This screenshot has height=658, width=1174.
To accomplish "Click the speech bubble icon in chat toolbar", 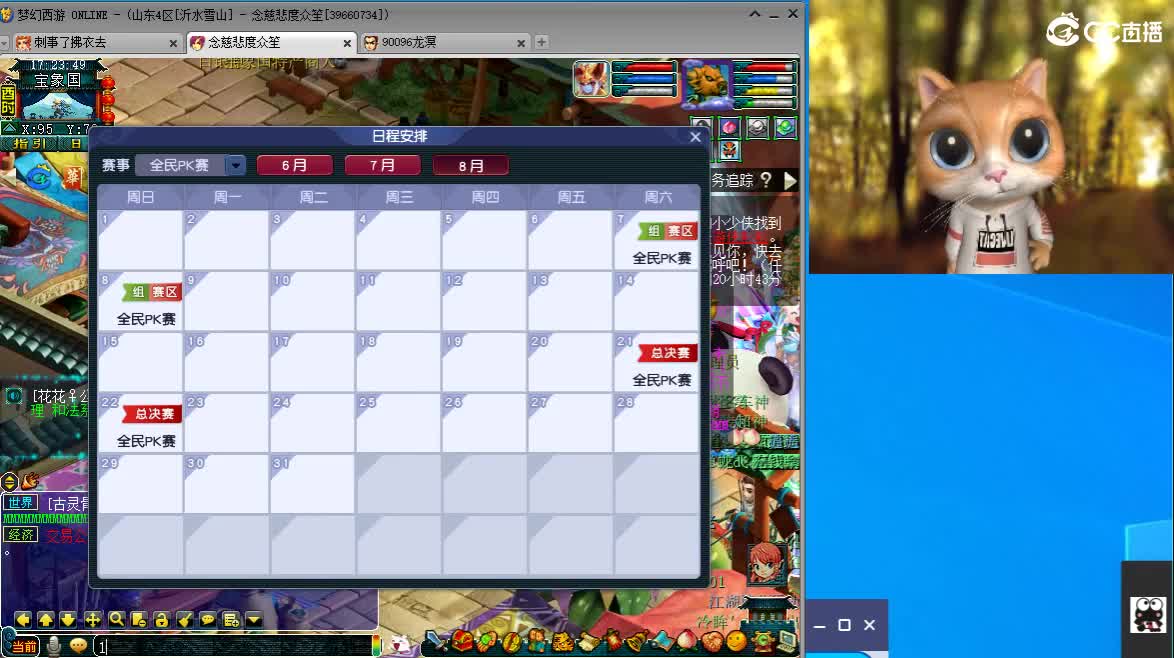I will click(x=208, y=619).
